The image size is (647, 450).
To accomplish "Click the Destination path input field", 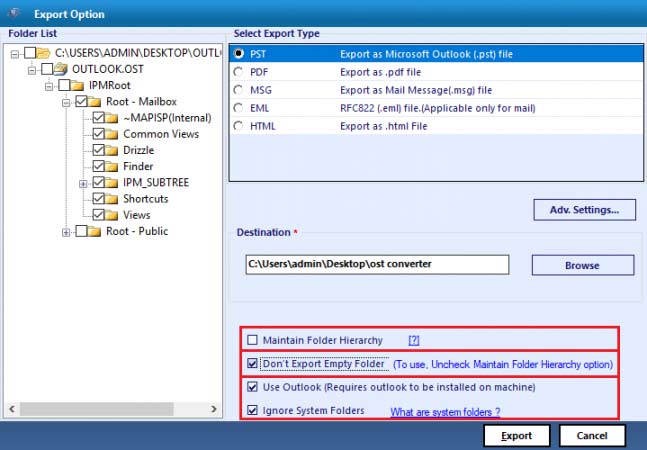I will click(377, 264).
